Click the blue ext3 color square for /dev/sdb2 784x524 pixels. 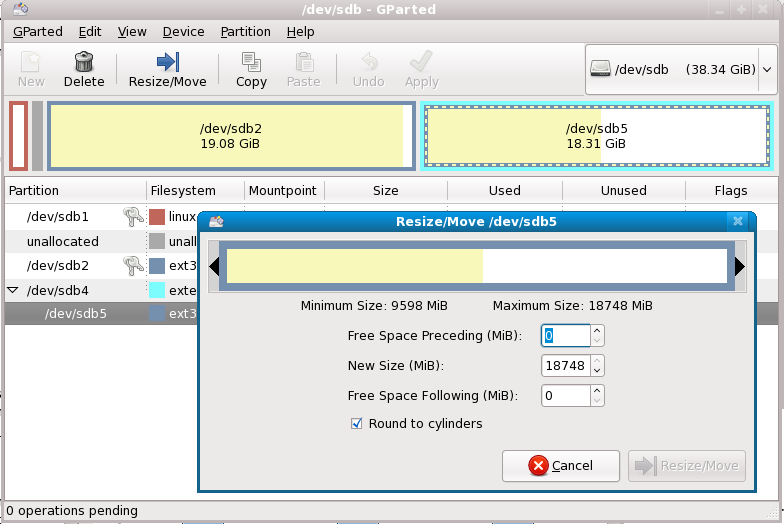157,266
